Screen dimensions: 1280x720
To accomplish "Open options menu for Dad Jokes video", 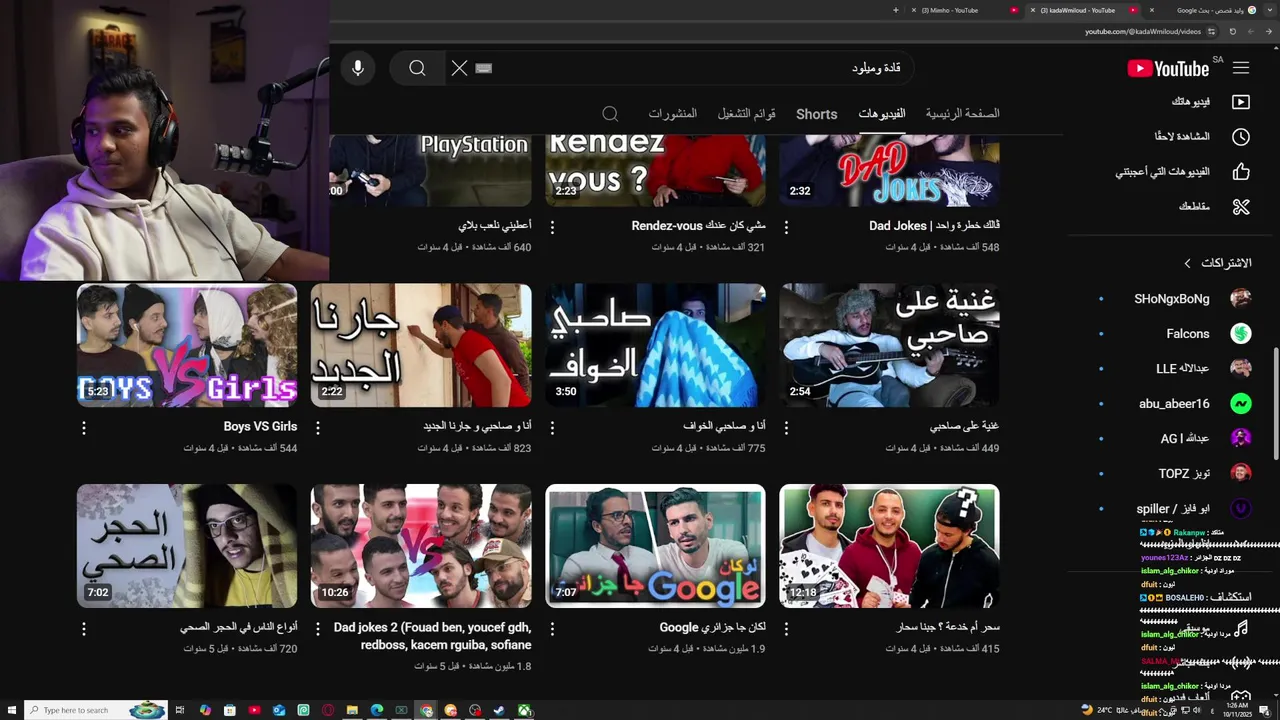I will coord(786,228).
